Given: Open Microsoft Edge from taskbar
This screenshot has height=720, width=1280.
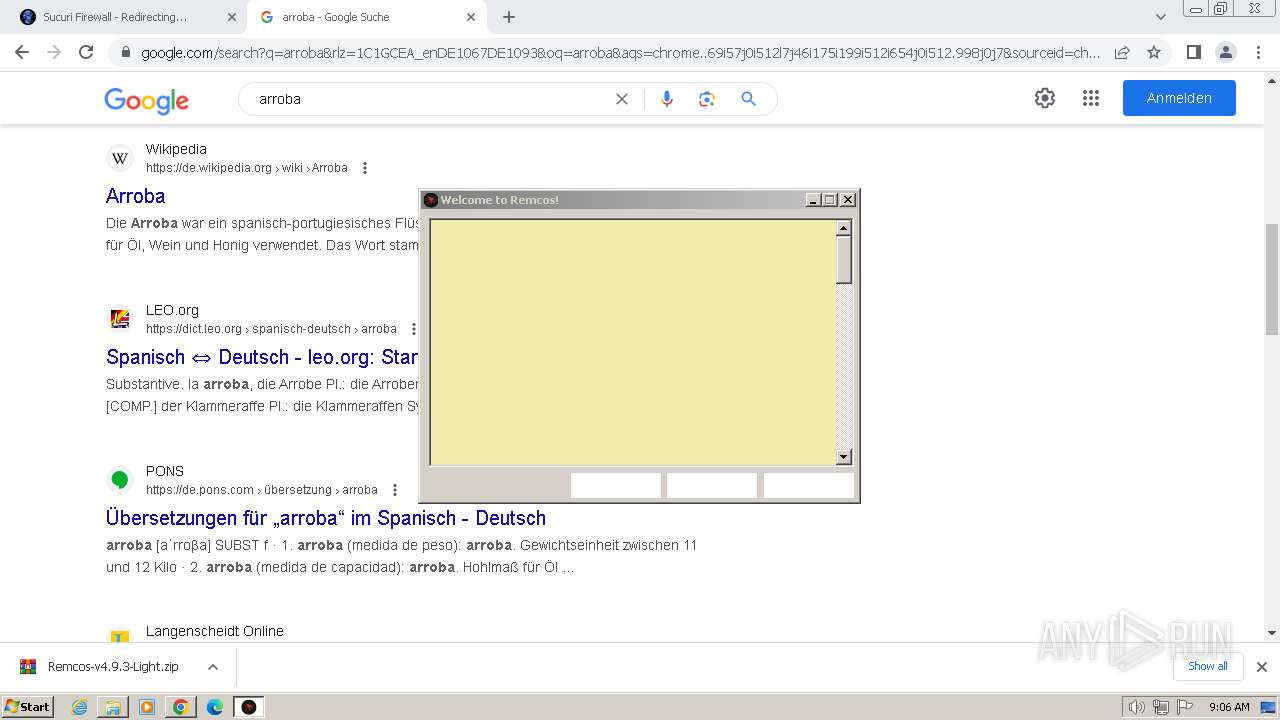Looking at the screenshot, I should [x=215, y=707].
